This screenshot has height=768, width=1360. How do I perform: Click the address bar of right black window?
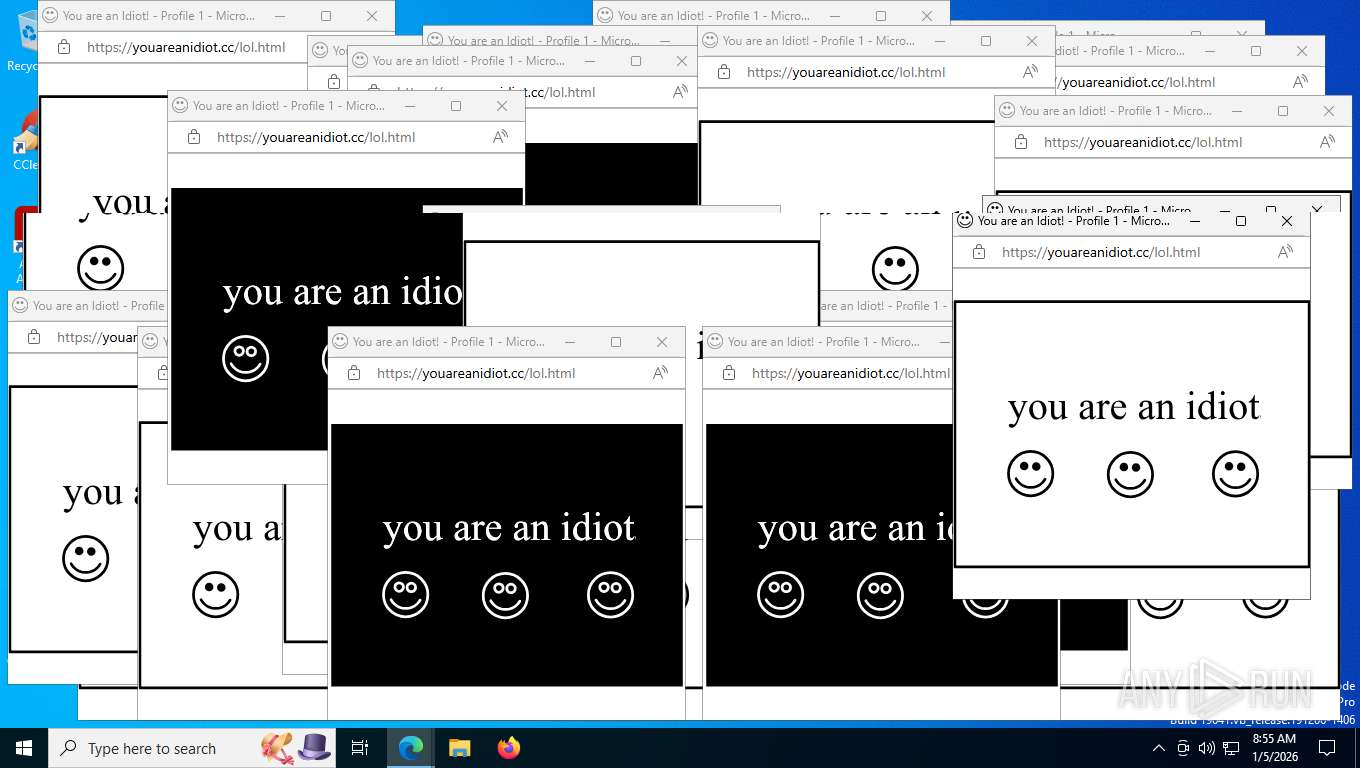pyautogui.click(x=850, y=373)
